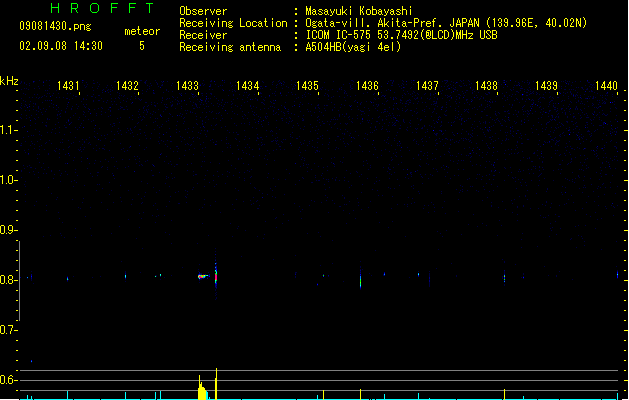Click the 0.7 kHz frequency label
Screen dimensions: 629x400
8,330
